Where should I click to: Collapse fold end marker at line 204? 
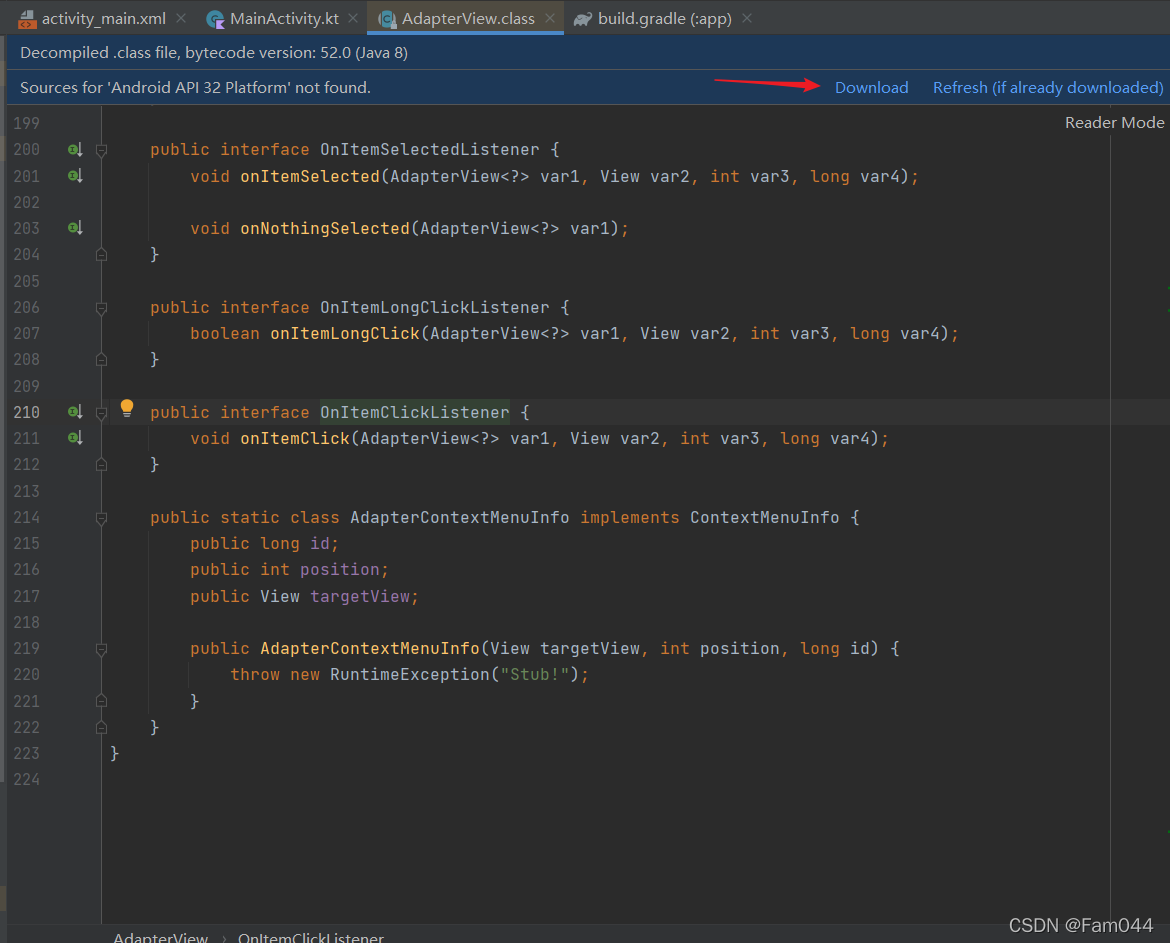coord(101,255)
